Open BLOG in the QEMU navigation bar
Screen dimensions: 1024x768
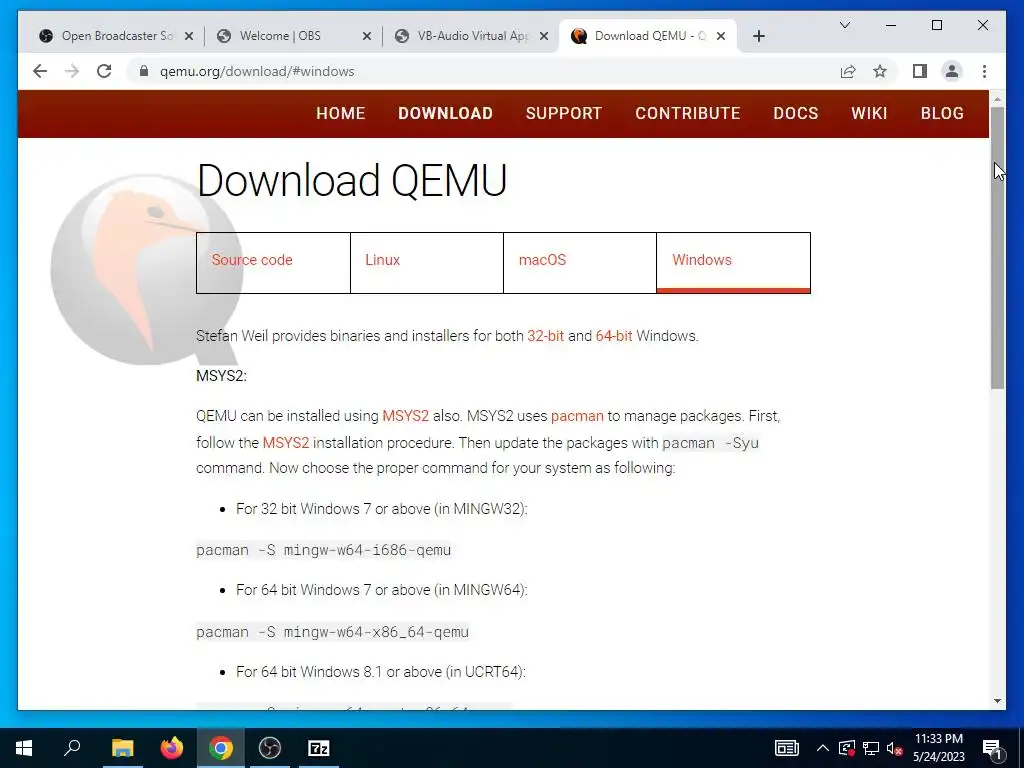(x=942, y=113)
